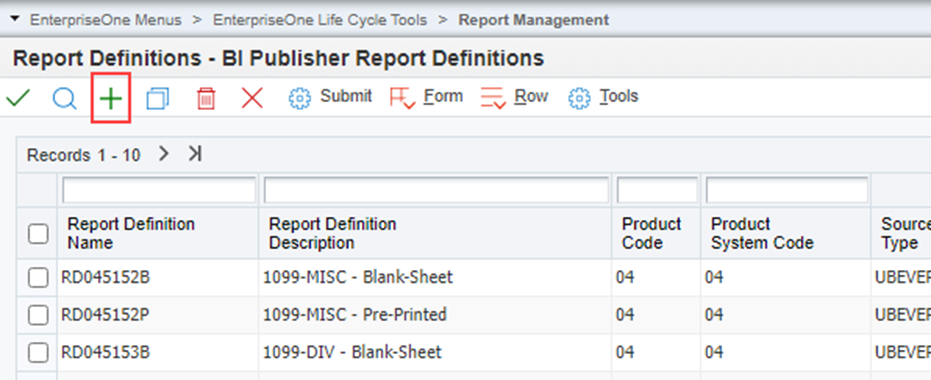The image size is (931, 380).
Task: Click the Copy icon in toolbar
Action: tap(157, 99)
